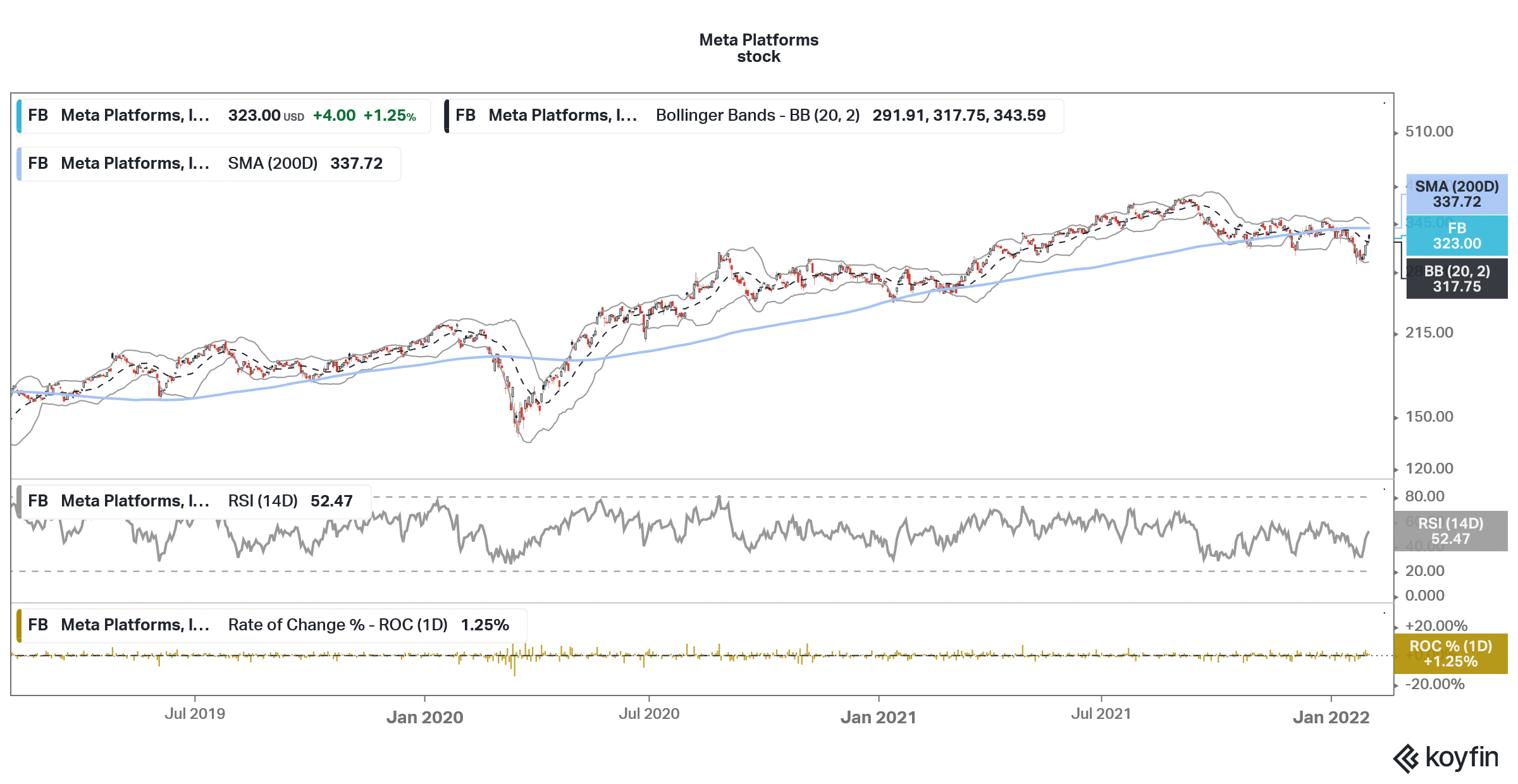Open the Rate of Change ROC (1D) legend
1518x784 pixels.
(x=271, y=625)
